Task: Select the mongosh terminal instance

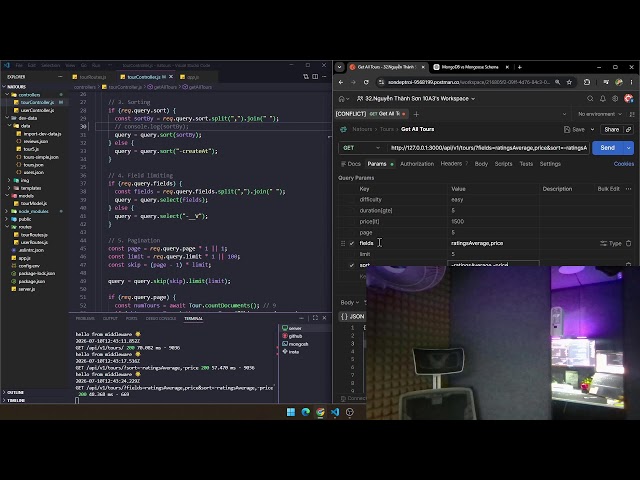Action: [x=298, y=344]
